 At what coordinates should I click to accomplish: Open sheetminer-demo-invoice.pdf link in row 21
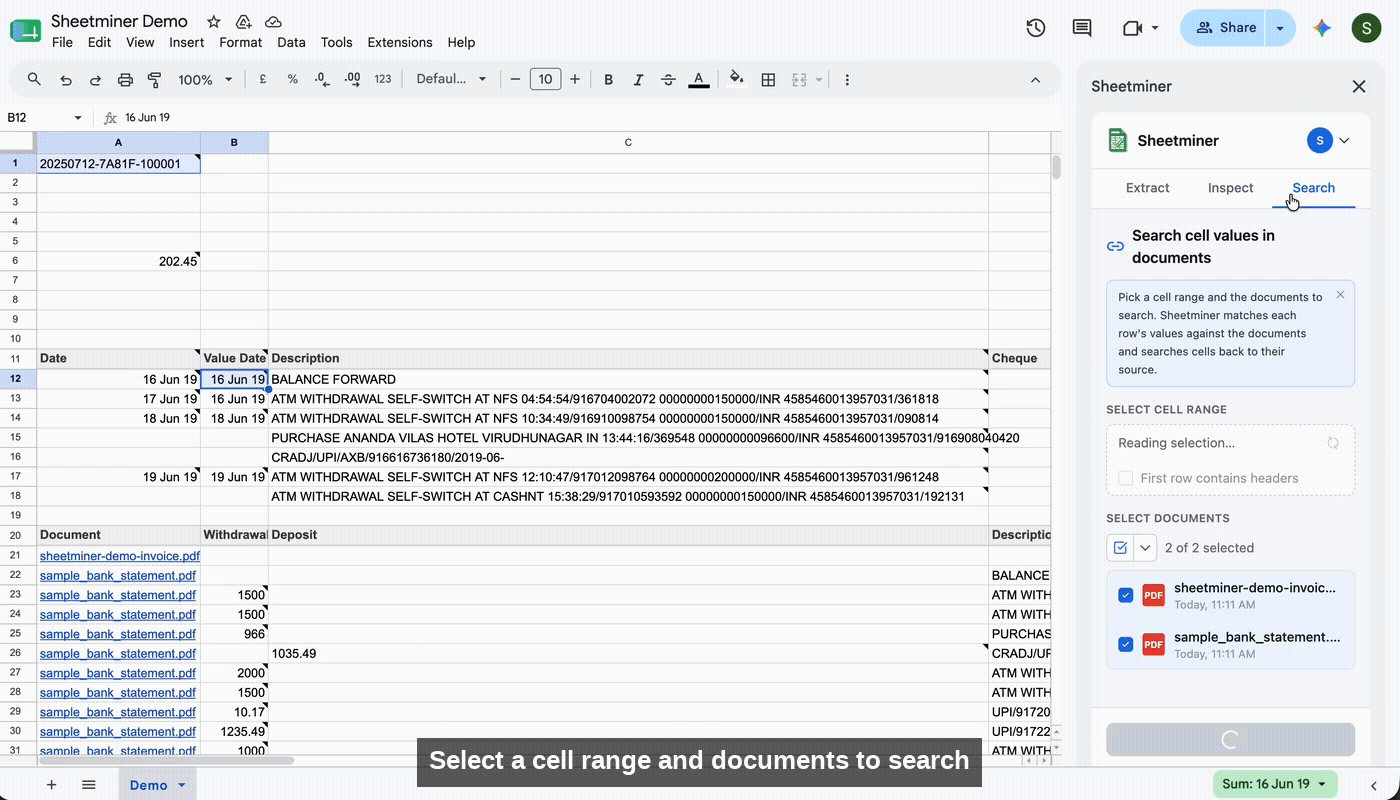point(120,556)
